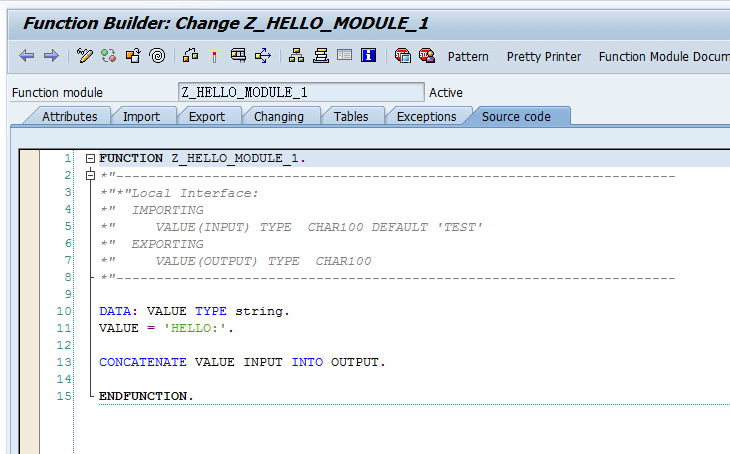Image resolution: width=730 pixels, height=454 pixels.
Task: Collapse the FUNCTION Z_HELLO_MODULE_1 code block
Action: [x=91, y=158]
